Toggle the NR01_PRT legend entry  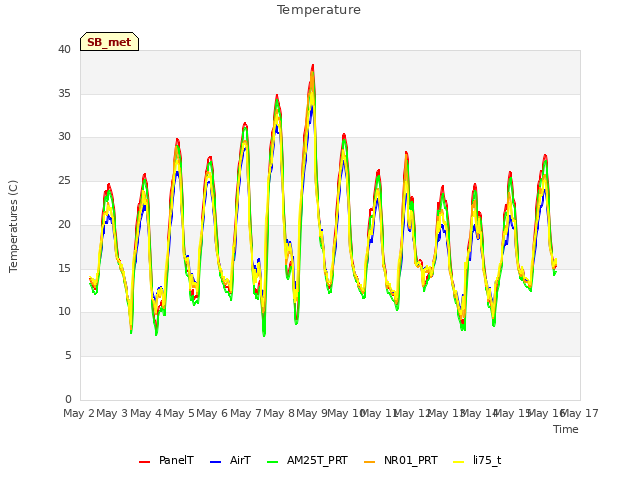click(400, 461)
